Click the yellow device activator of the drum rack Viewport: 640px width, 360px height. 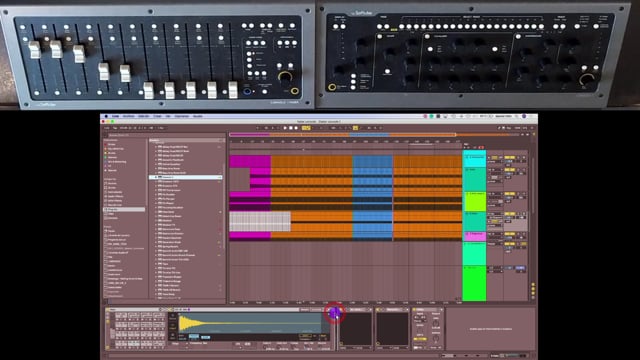tap(108, 310)
